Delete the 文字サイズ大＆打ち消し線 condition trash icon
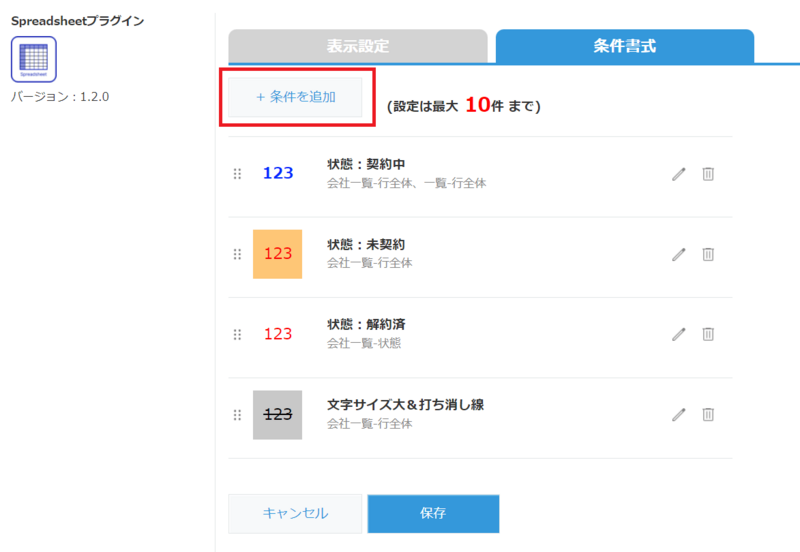This screenshot has height=552, width=800. [708, 414]
